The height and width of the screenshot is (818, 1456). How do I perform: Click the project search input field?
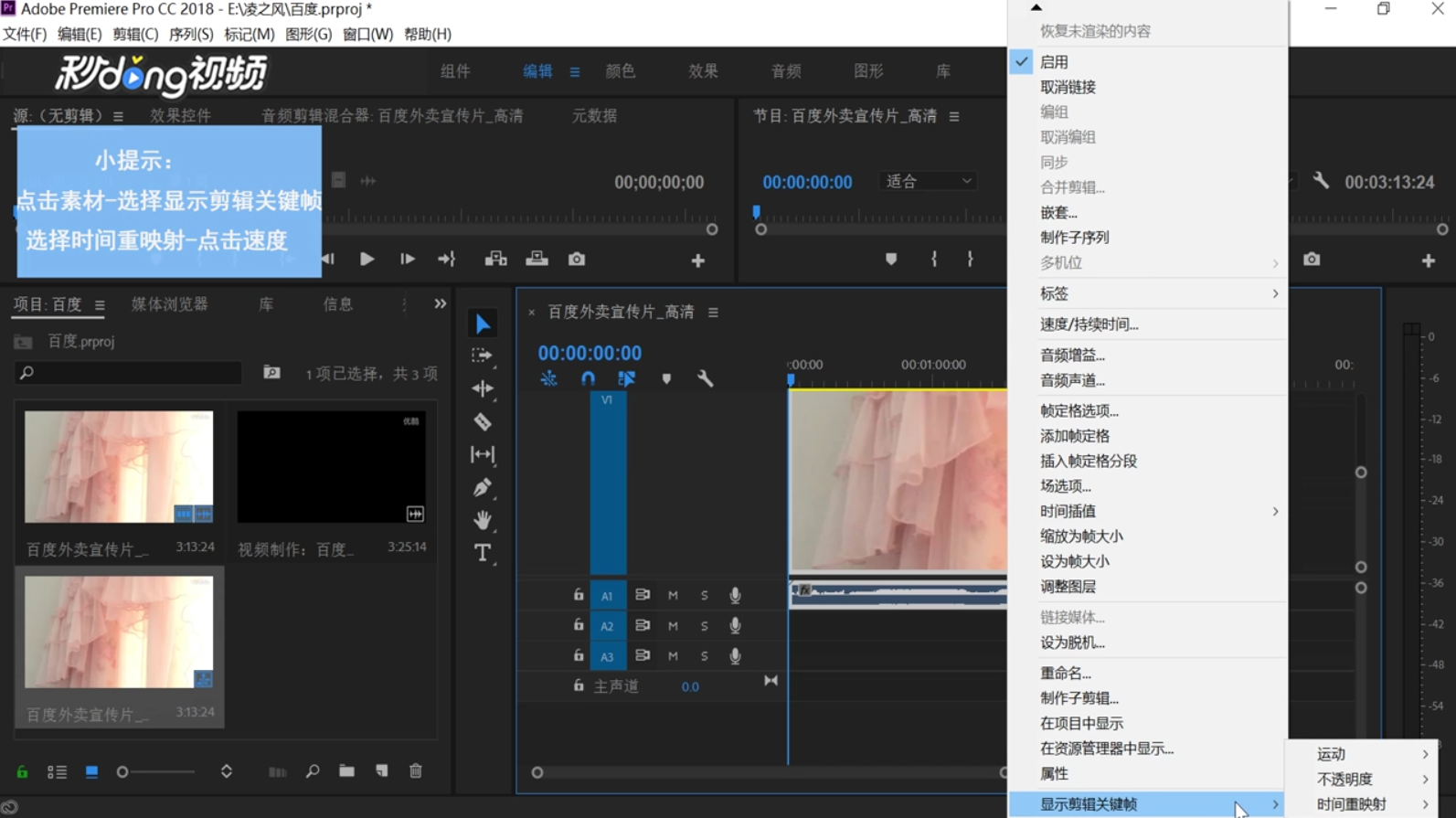coord(129,373)
